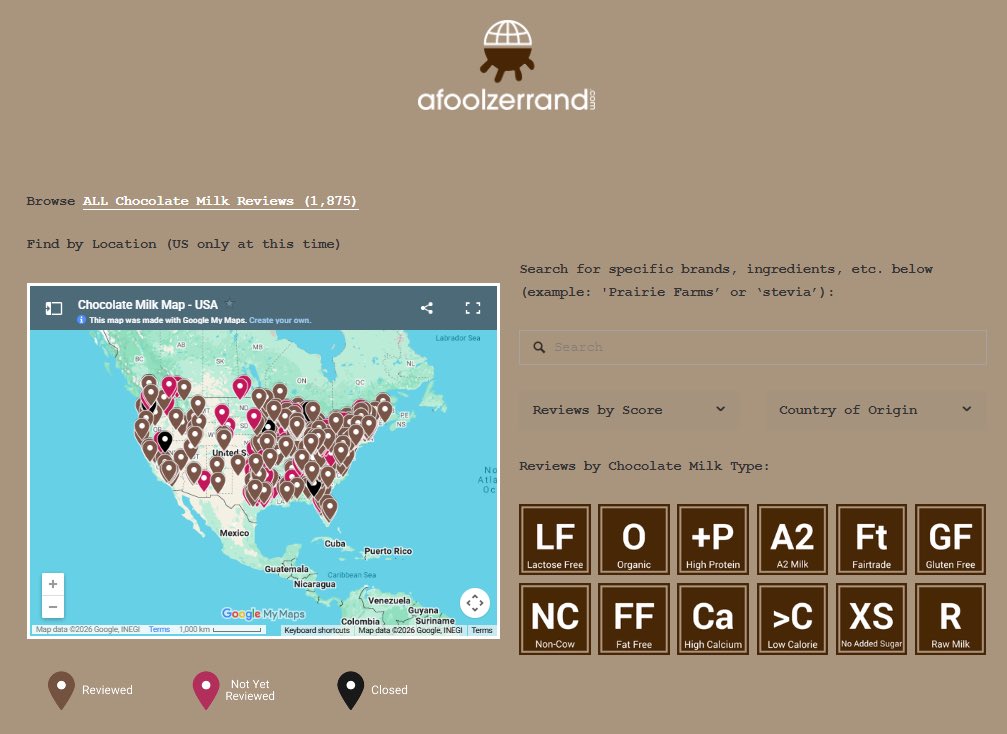Open the Google My Maps logo link
This screenshot has width=1007, height=734.
coord(263,614)
